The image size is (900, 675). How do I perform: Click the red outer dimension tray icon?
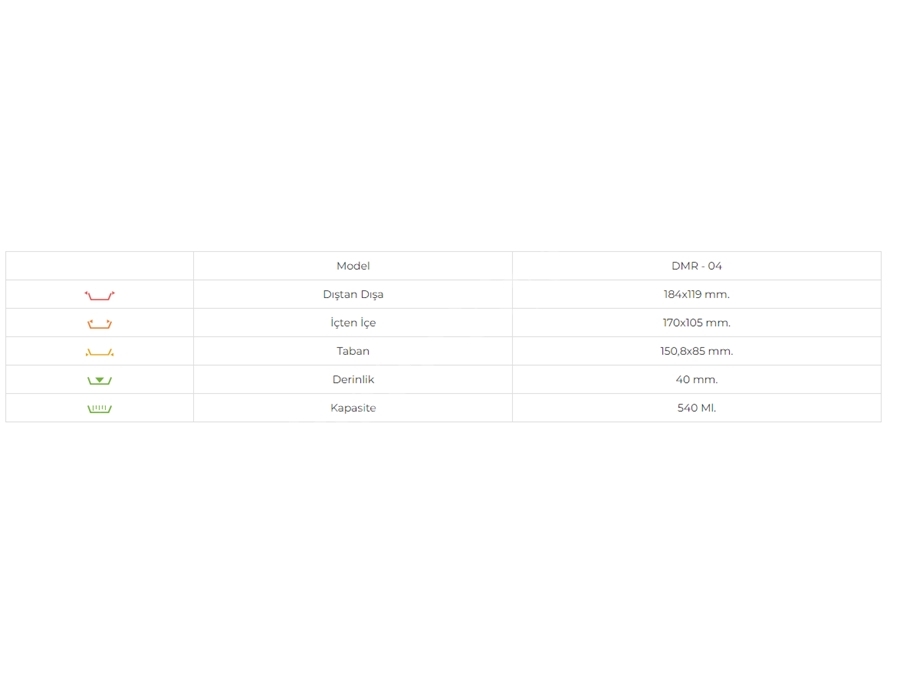(x=99, y=295)
